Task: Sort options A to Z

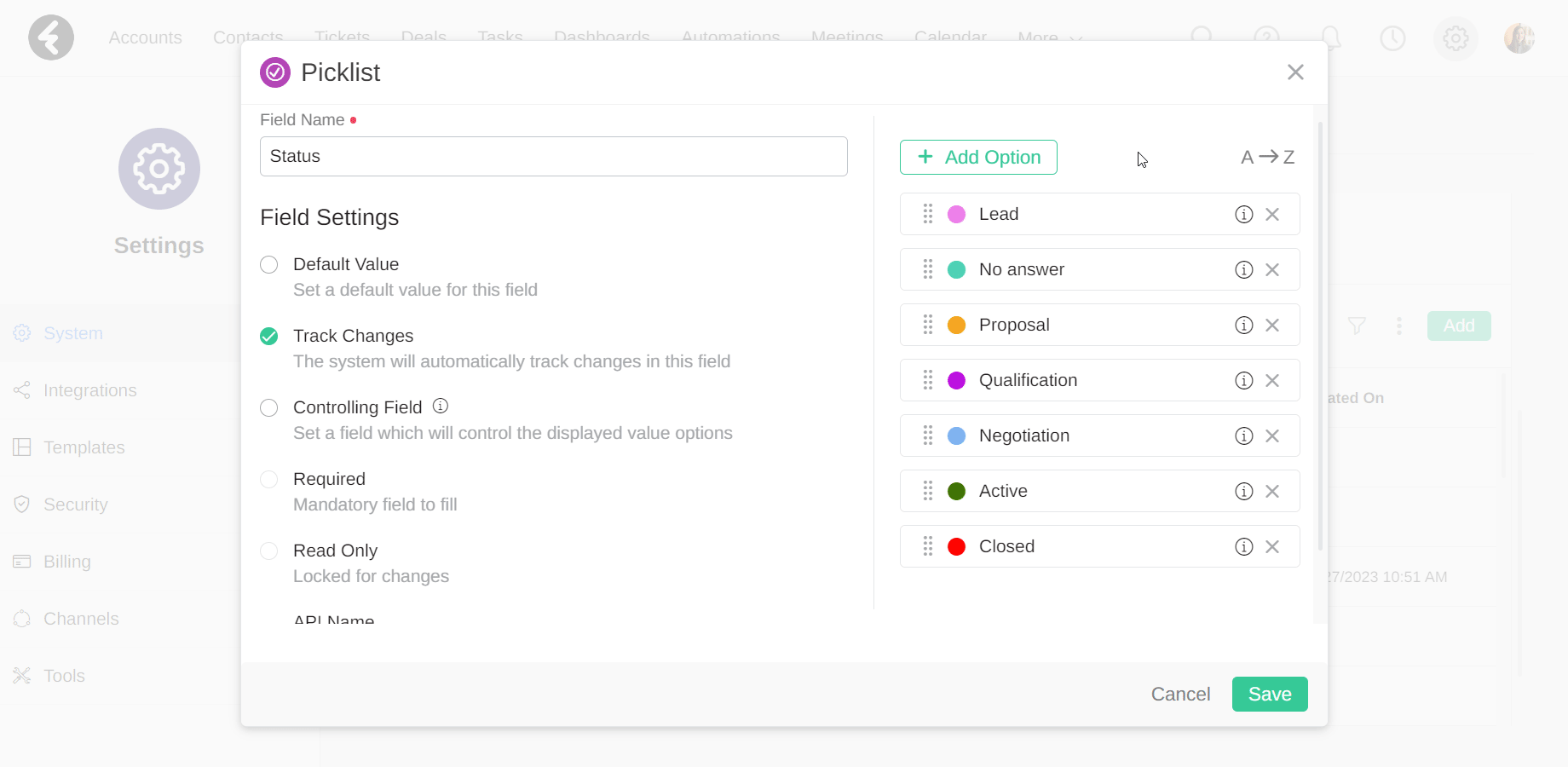Action: coord(1267,157)
